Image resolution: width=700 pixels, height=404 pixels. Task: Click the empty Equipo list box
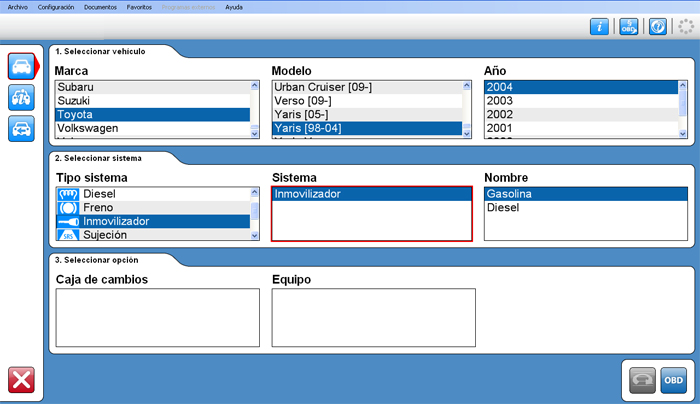pyautogui.click(x=374, y=317)
